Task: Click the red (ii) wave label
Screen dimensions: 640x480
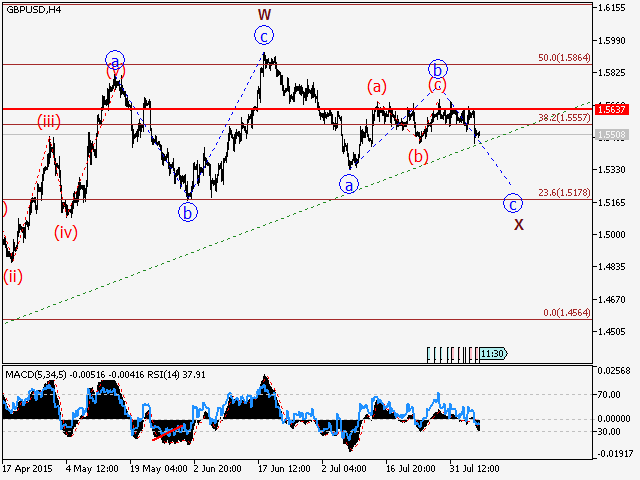Action: (x=13, y=276)
